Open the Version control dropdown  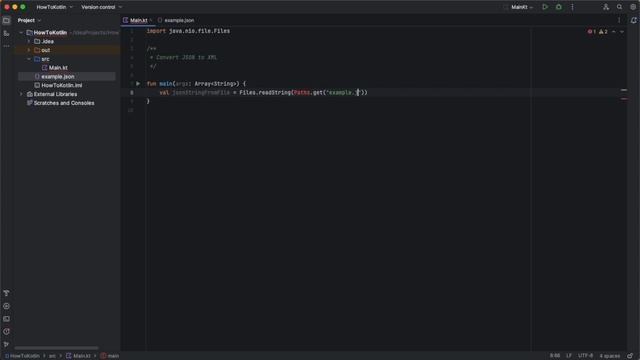(101, 7)
